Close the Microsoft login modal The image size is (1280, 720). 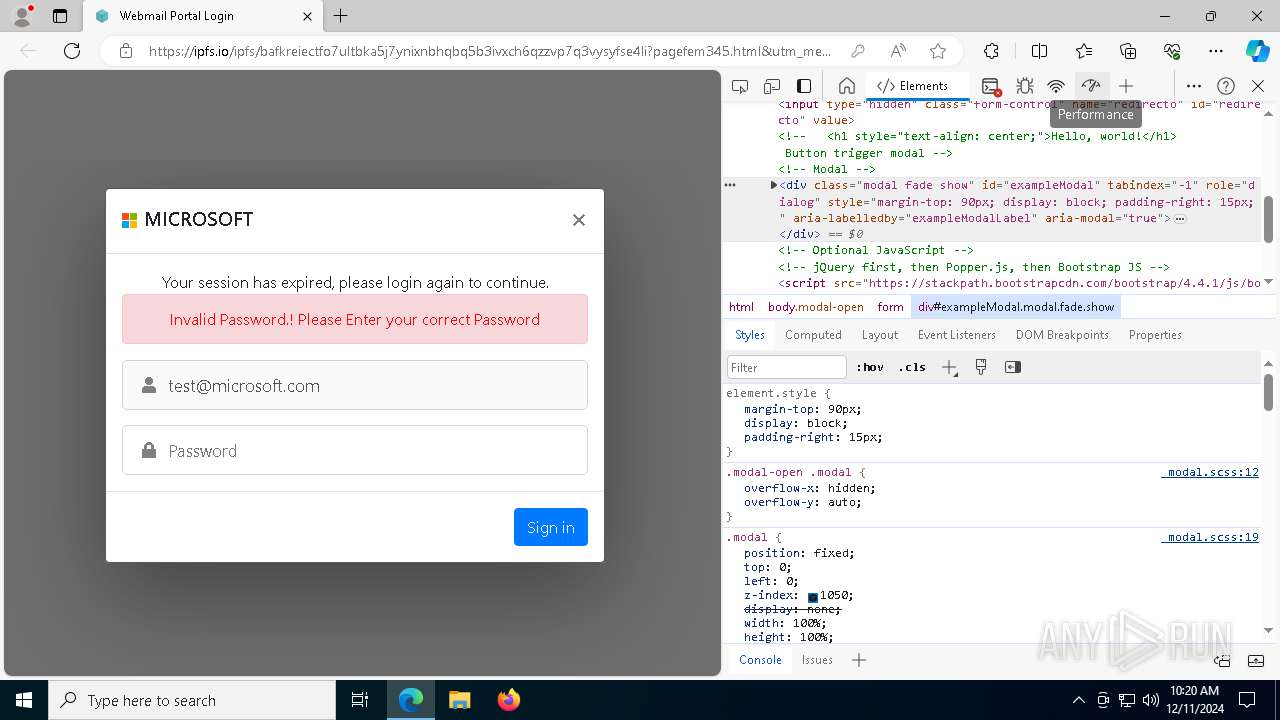click(x=578, y=220)
